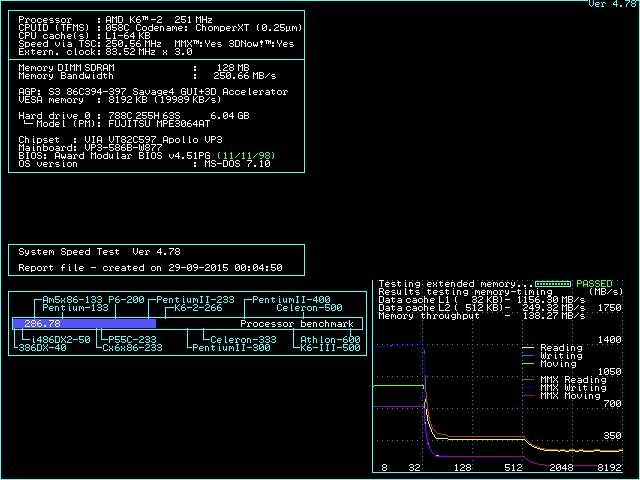Select the MMX Writing legend entry

click(x=572, y=388)
